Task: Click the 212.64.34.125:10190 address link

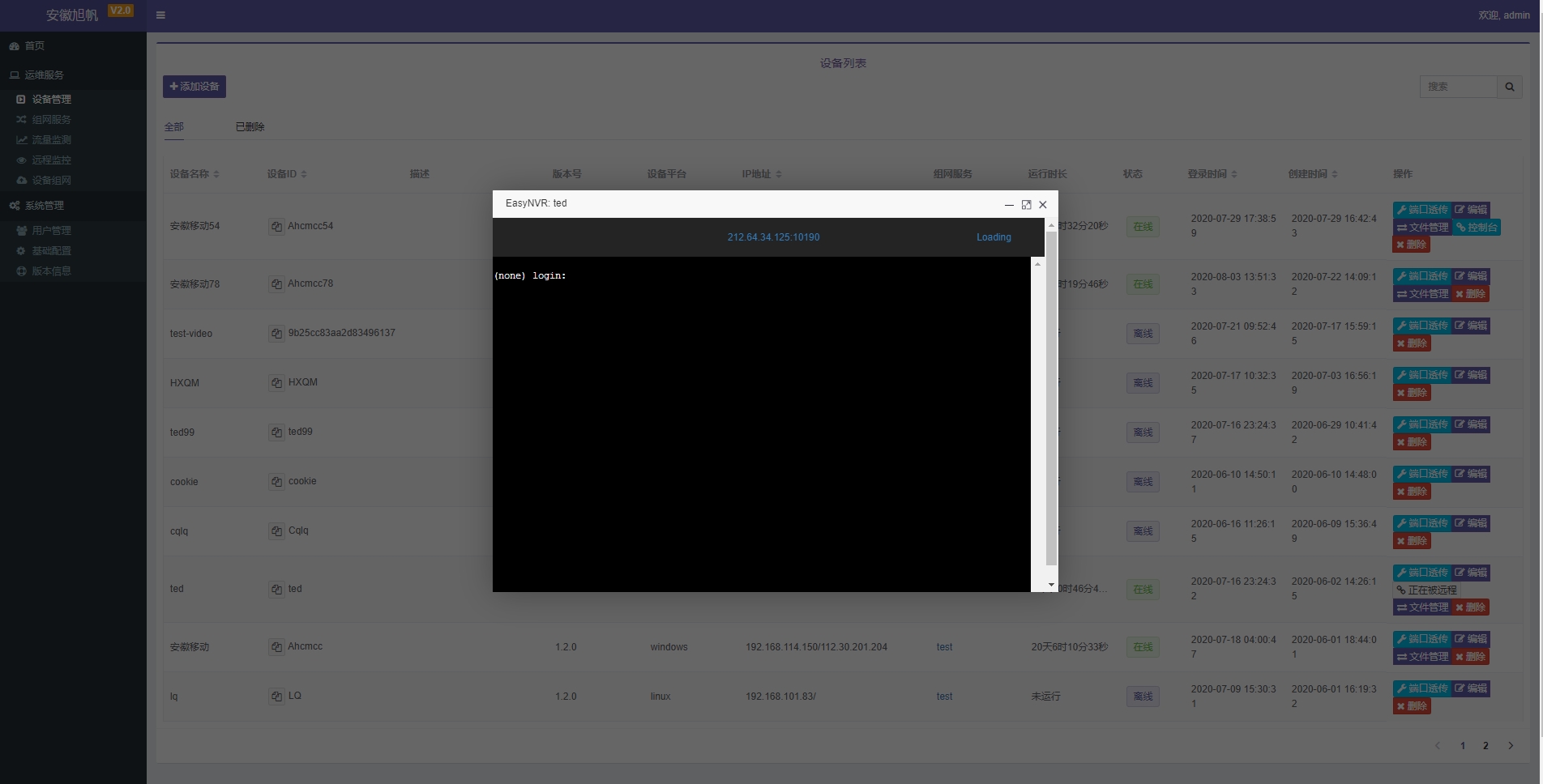Action: pyautogui.click(x=773, y=237)
